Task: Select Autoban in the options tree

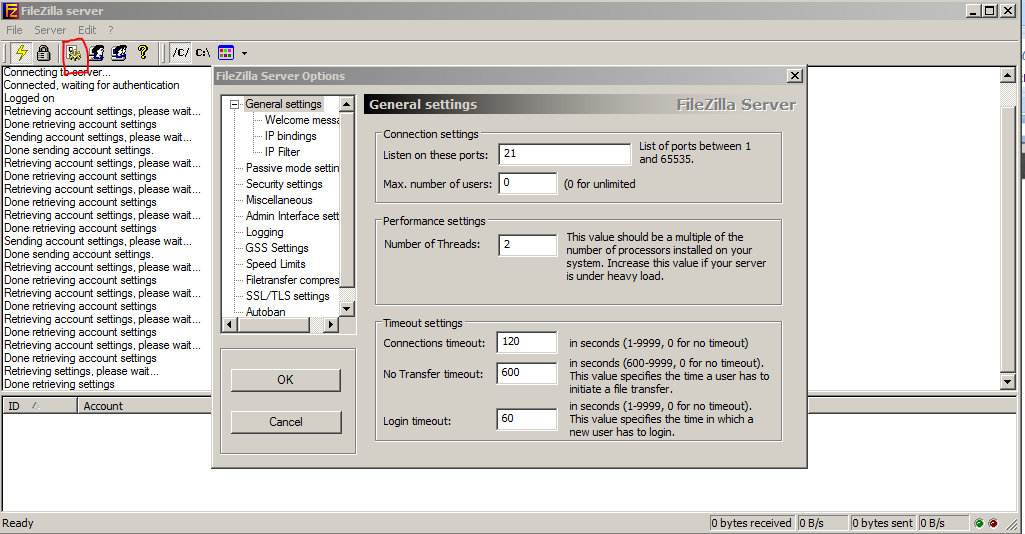Action: (265, 312)
